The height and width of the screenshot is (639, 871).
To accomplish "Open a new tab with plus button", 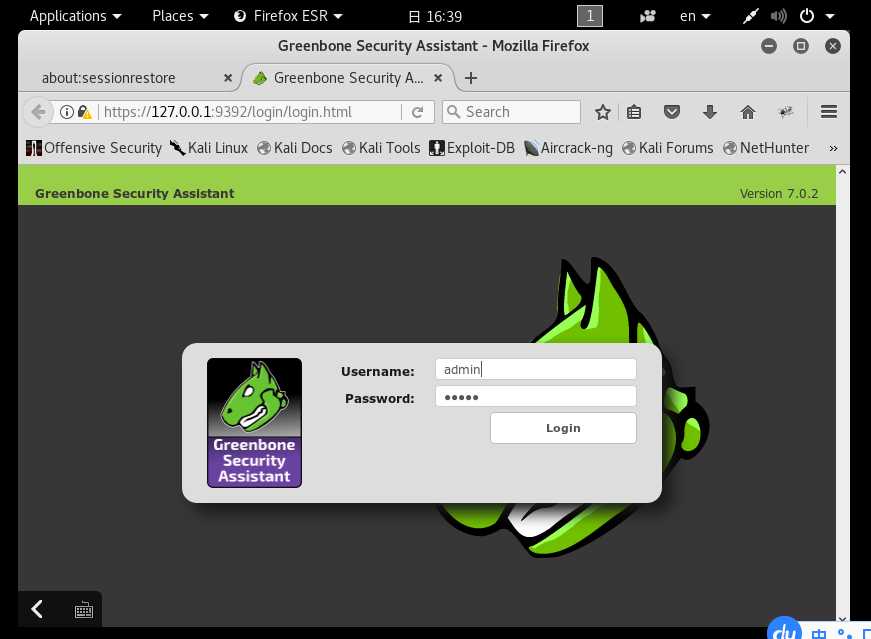I will [x=471, y=78].
